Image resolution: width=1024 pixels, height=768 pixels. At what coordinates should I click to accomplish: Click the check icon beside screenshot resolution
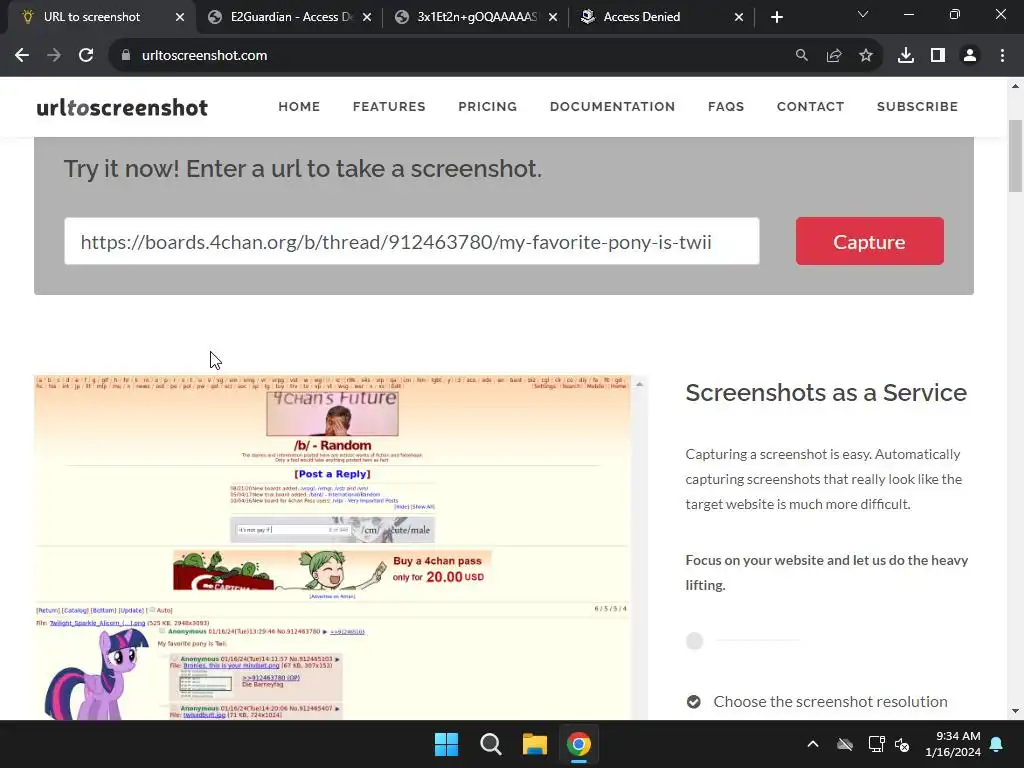click(694, 702)
